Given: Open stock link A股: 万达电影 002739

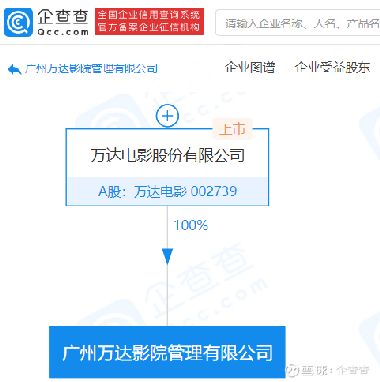Looking at the screenshot, I should [x=167, y=191].
